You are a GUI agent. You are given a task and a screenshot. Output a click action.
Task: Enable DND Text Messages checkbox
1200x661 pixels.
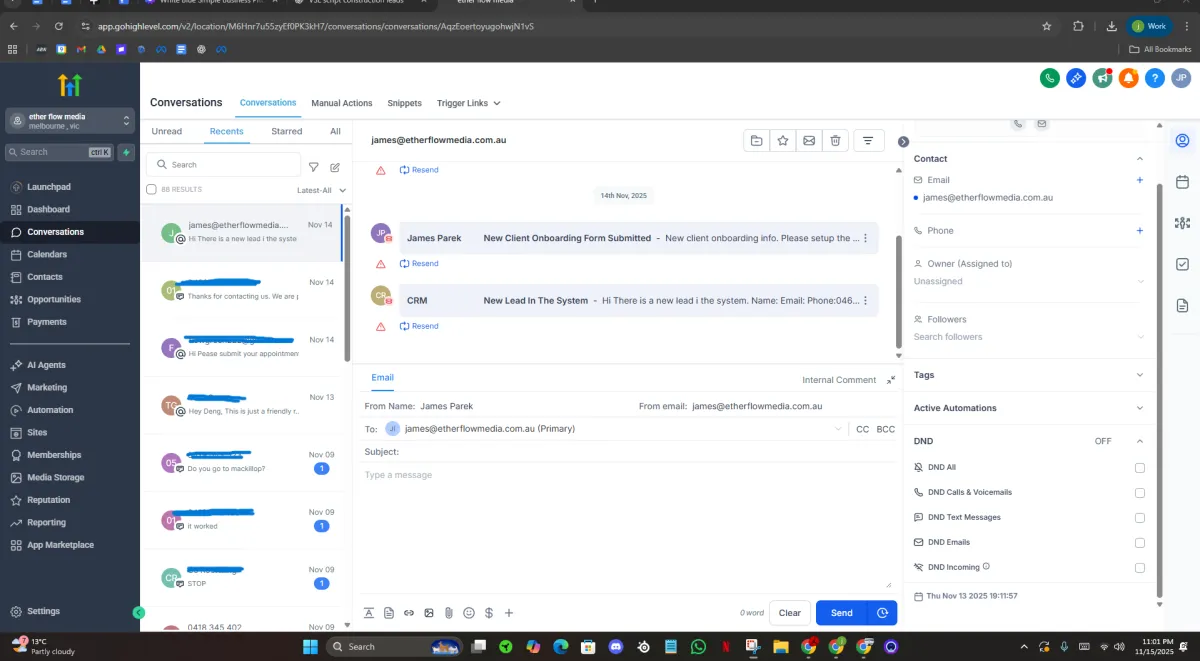[1140, 518]
